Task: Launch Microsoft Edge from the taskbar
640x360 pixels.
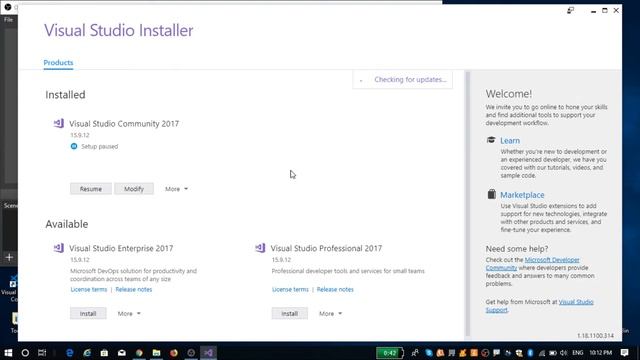Action: click(70, 353)
